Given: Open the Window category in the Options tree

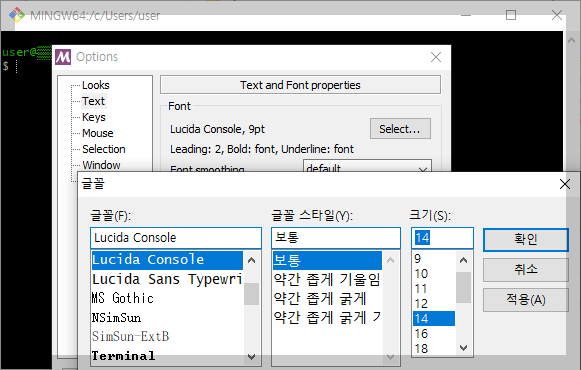Looking at the screenshot, I should pos(101,165).
